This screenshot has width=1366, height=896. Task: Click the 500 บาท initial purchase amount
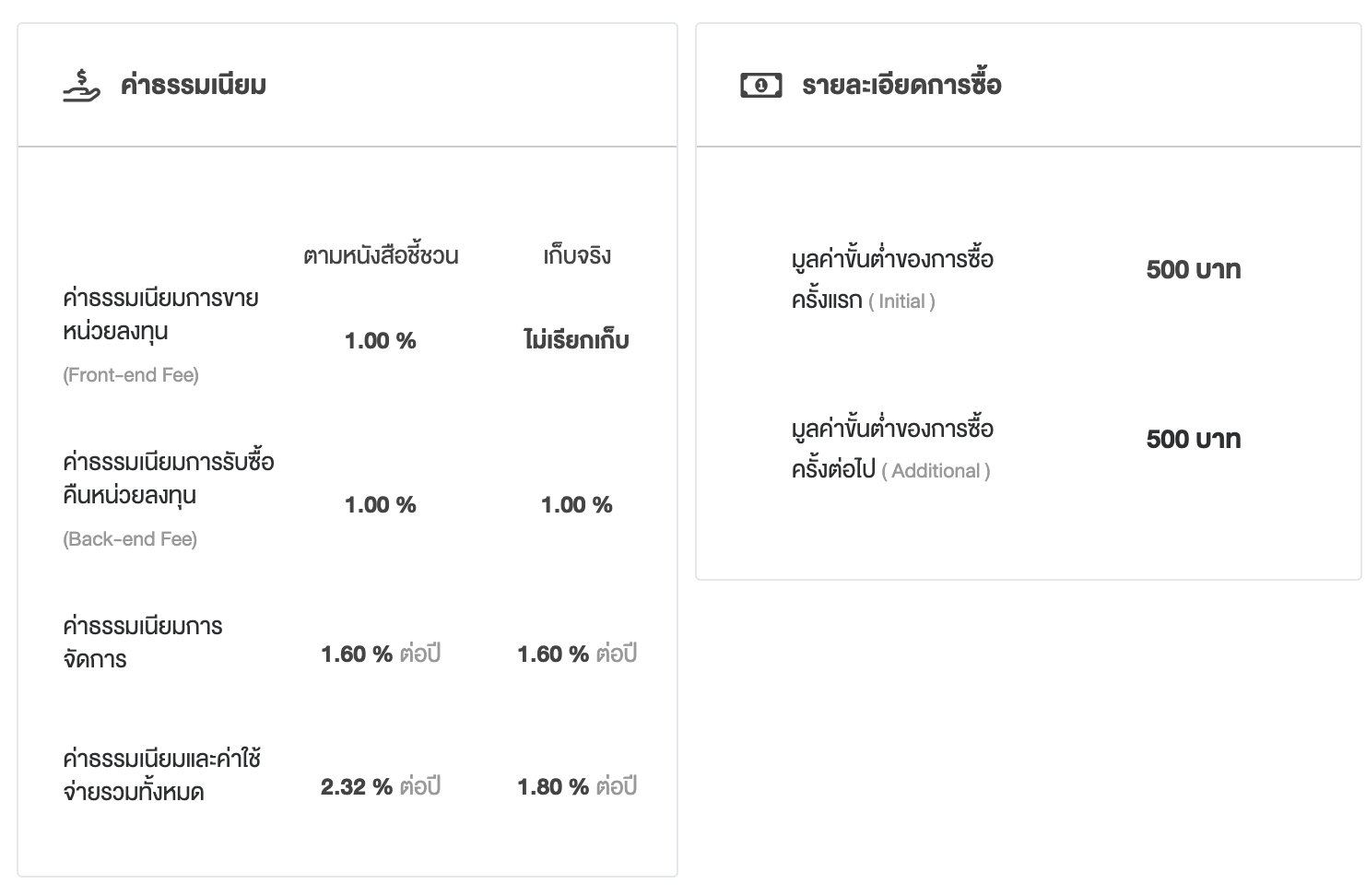coord(1194,270)
